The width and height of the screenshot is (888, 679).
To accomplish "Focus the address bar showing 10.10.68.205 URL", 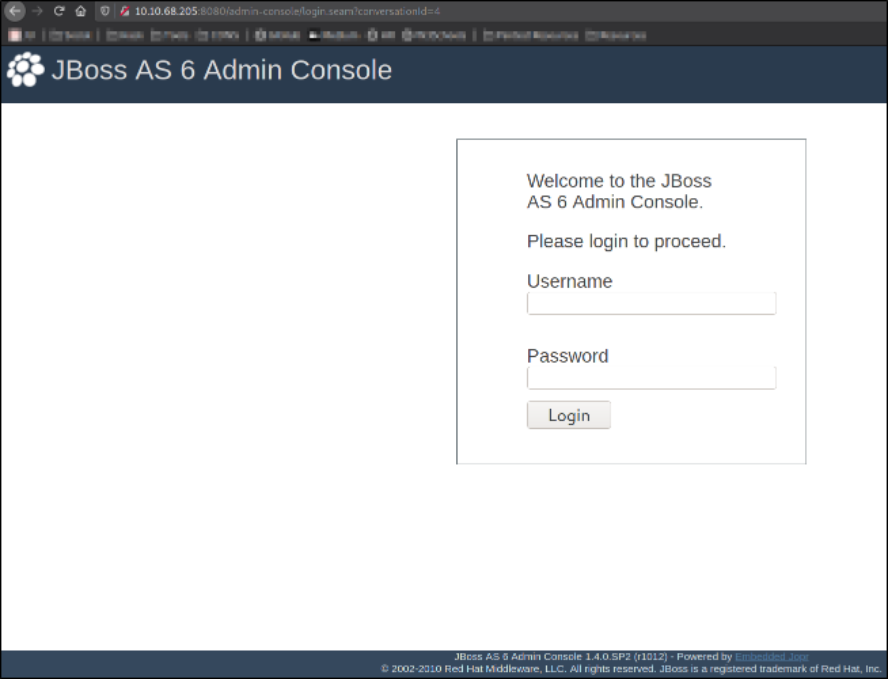I will pyautogui.click(x=287, y=11).
